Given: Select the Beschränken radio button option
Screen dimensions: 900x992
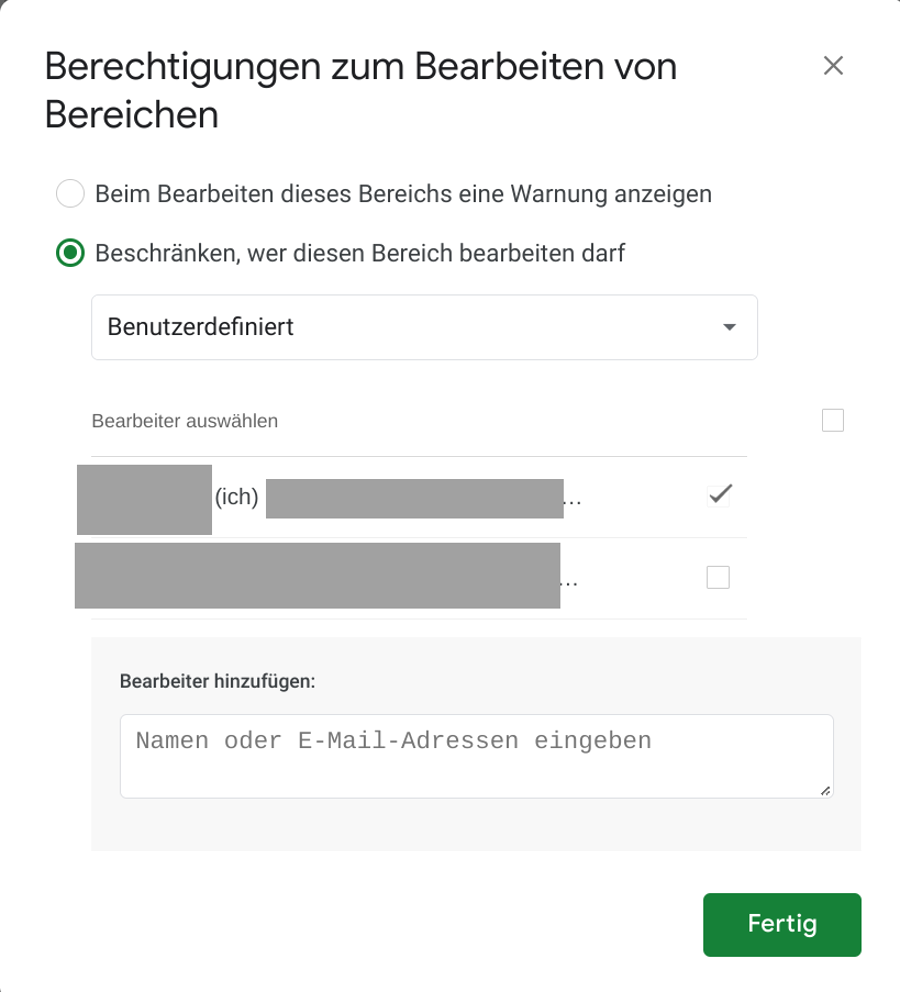Looking at the screenshot, I should (x=68, y=253).
